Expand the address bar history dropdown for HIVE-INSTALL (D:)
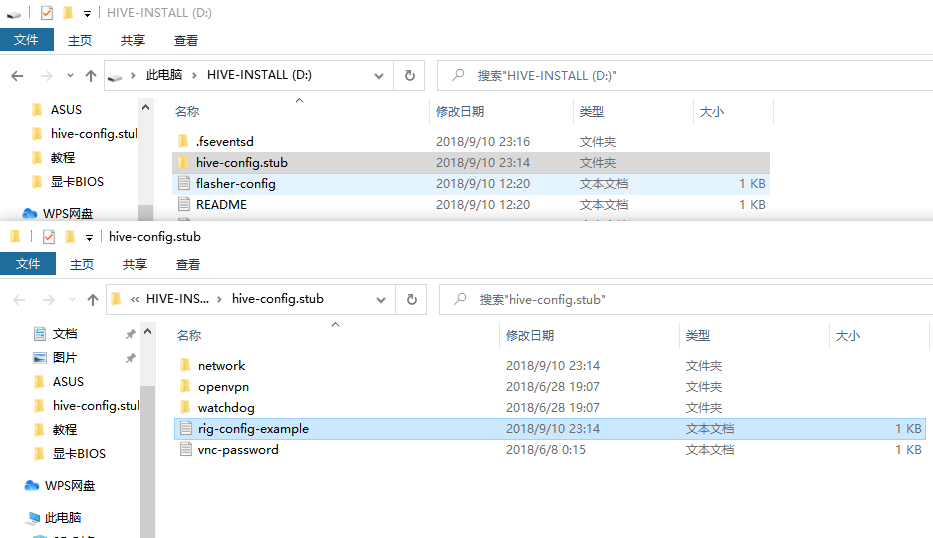The height and width of the screenshot is (538, 933). pos(379,76)
